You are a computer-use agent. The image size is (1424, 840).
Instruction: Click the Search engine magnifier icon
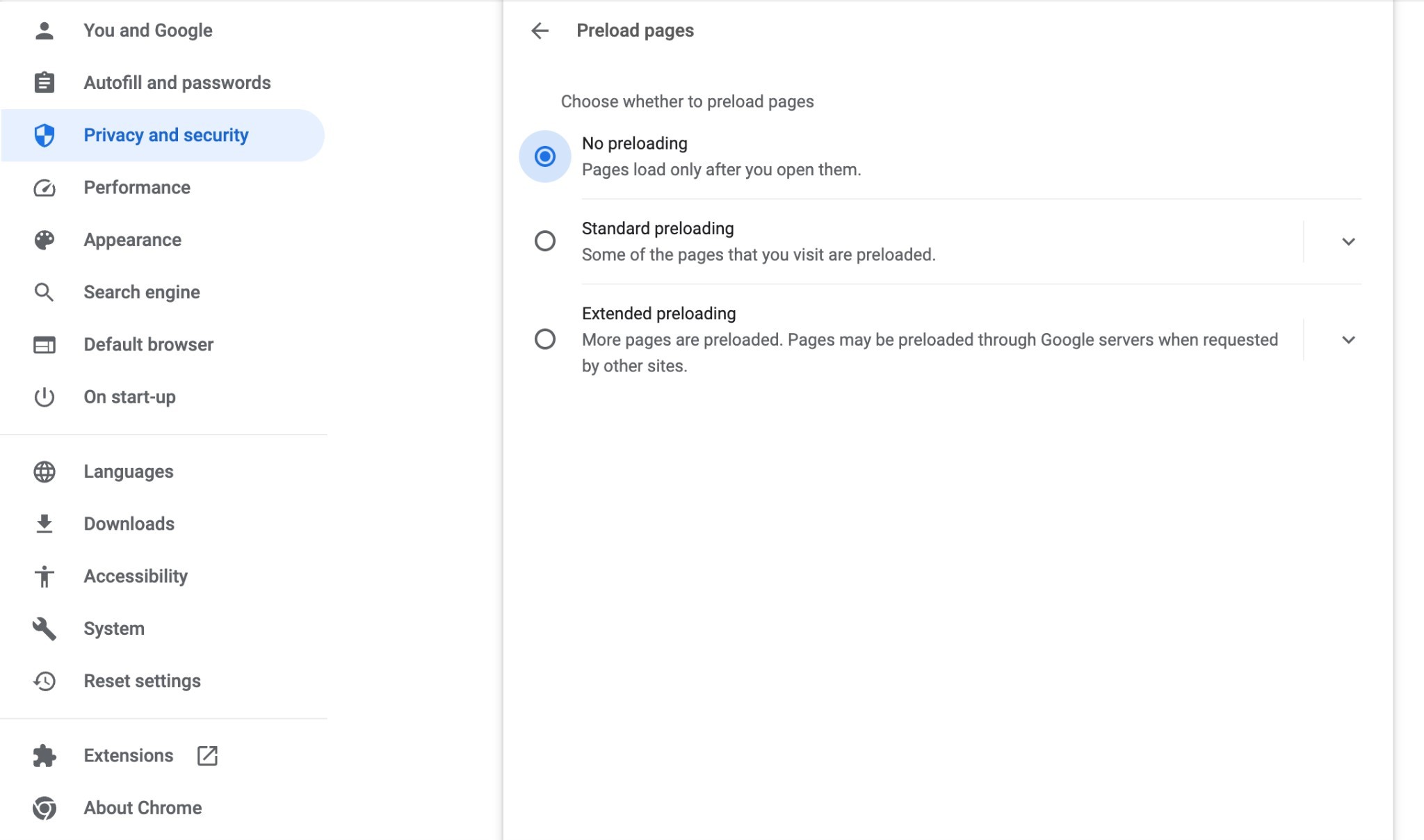[44, 292]
